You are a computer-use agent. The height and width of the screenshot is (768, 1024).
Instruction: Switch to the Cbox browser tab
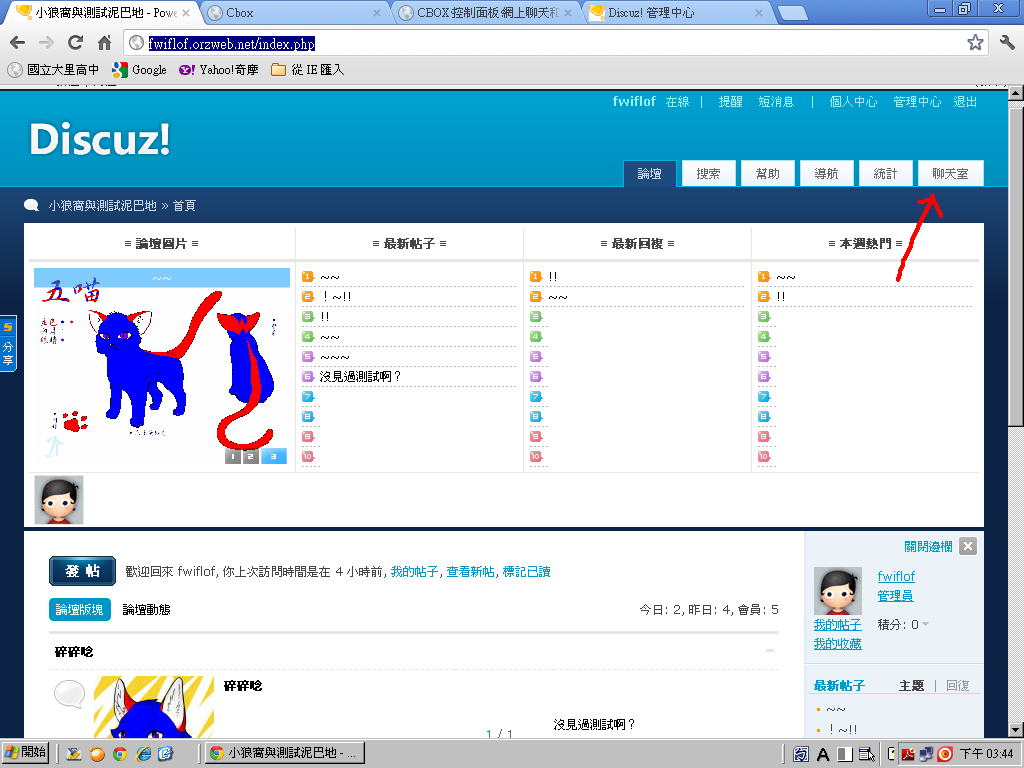click(295, 13)
